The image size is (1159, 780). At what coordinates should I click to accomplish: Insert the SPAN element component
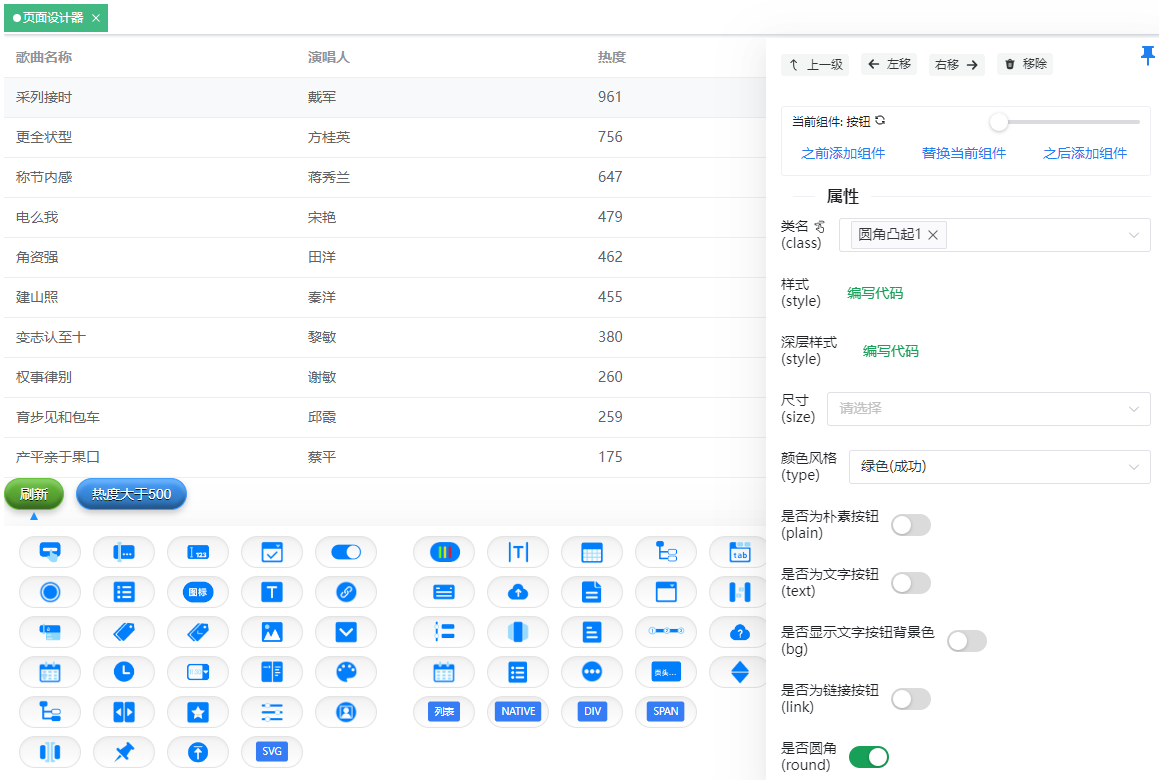pos(666,711)
